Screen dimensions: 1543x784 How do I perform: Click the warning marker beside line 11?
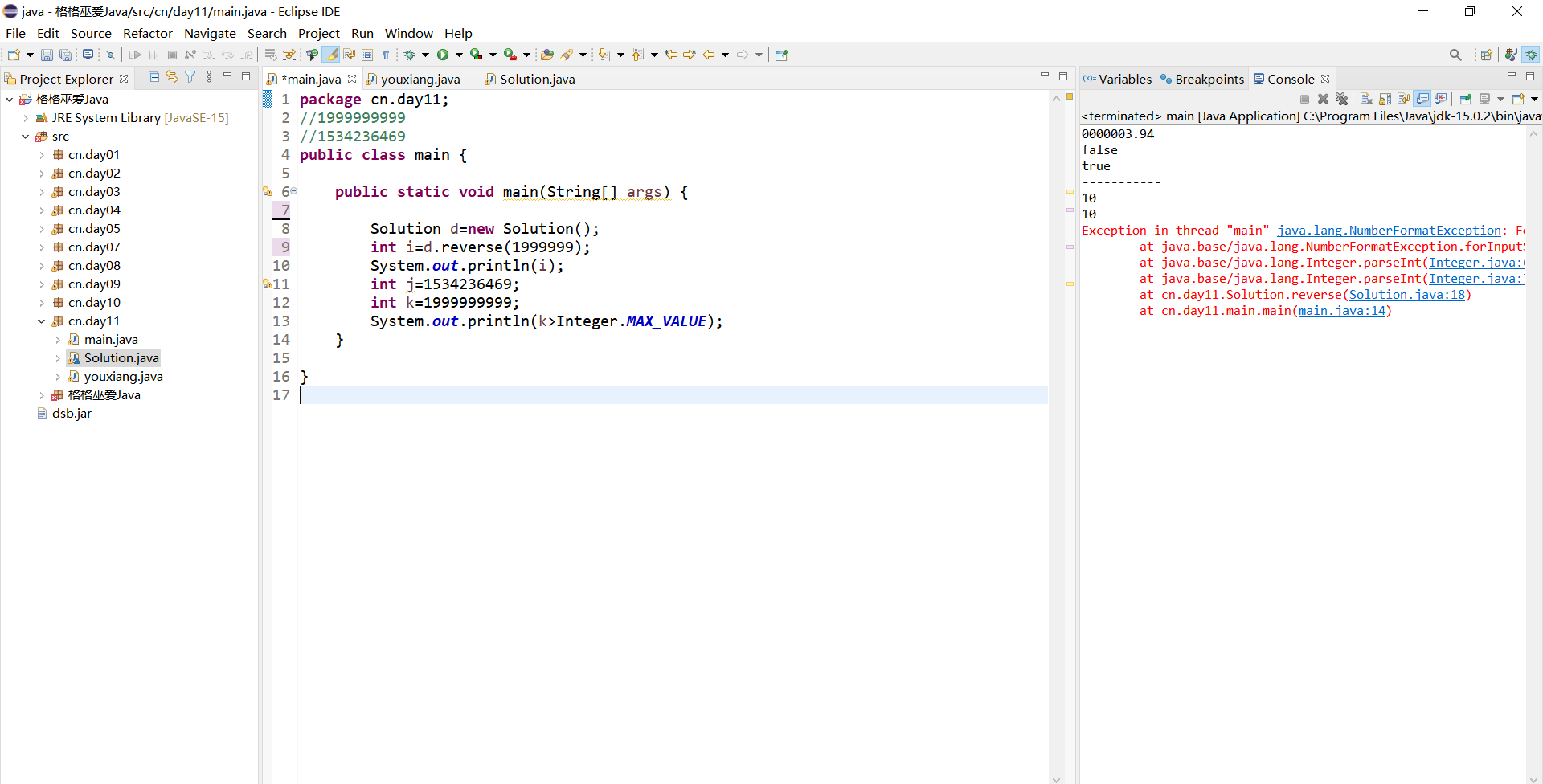tap(267, 284)
